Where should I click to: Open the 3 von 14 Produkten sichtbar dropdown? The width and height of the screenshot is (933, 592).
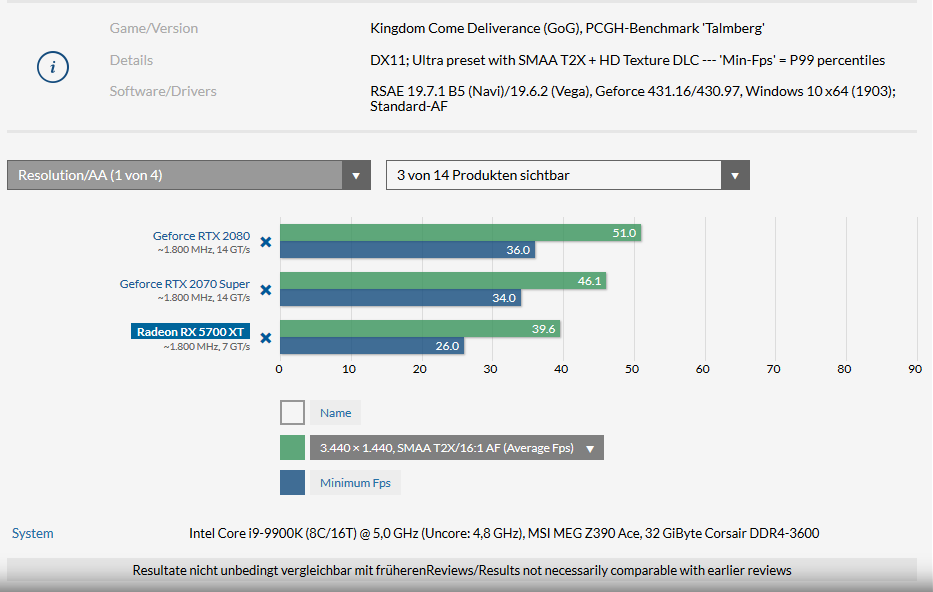pyautogui.click(x=568, y=175)
